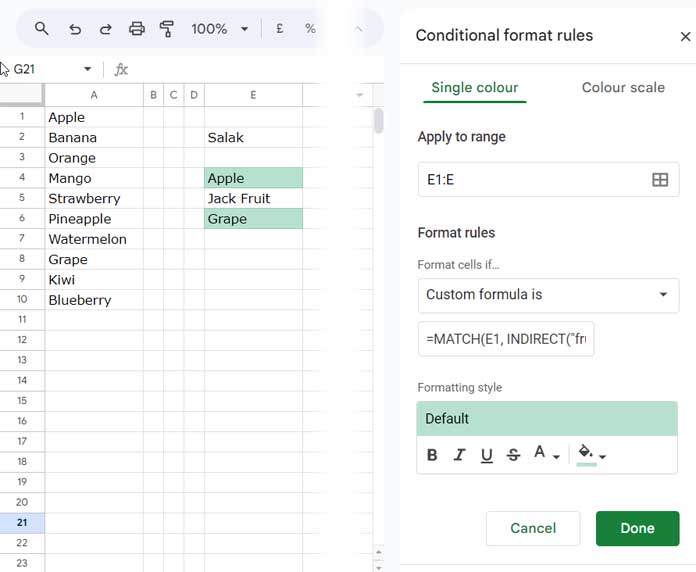Toggle strikethrough in formatting style

(x=513, y=455)
